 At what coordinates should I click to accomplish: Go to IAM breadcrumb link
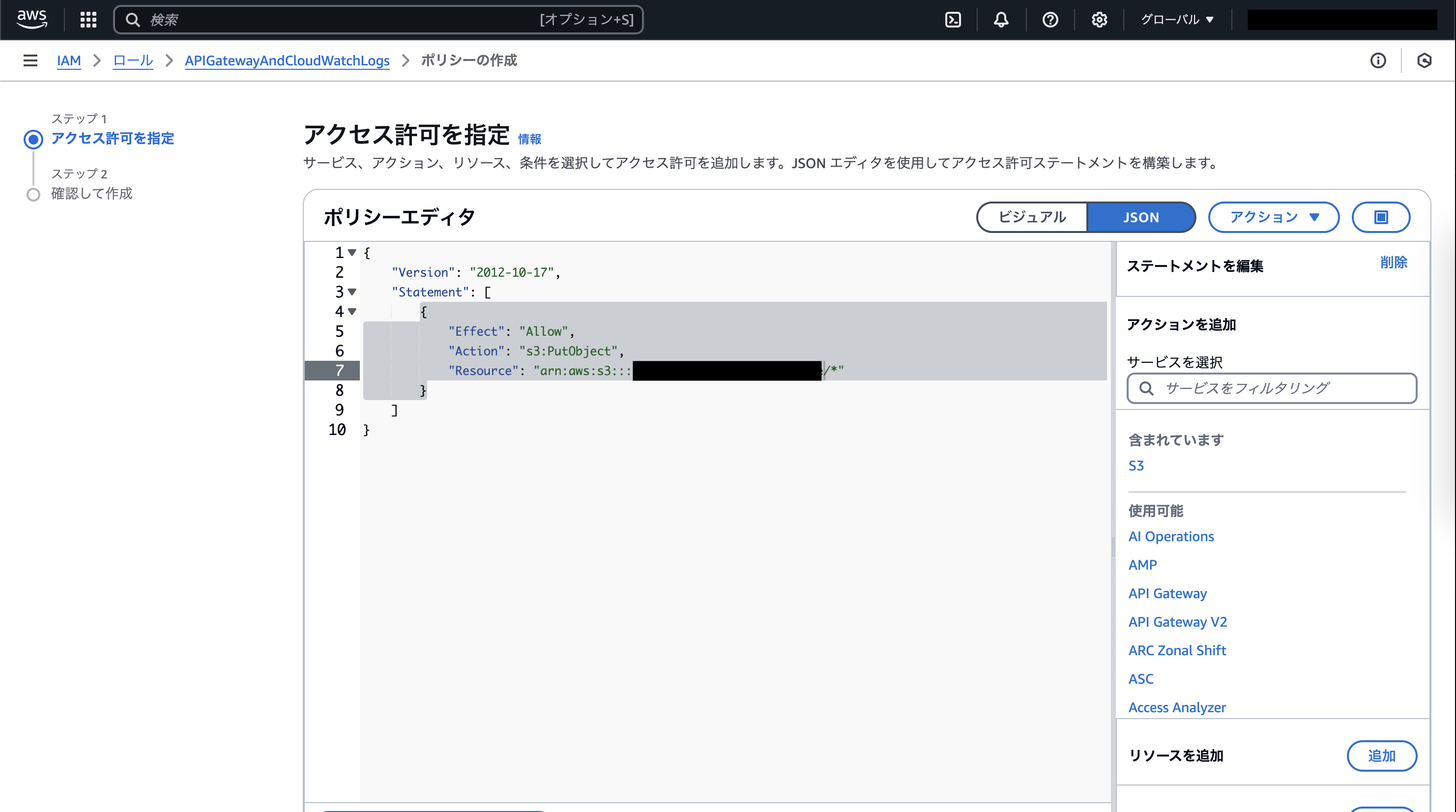tap(69, 60)
